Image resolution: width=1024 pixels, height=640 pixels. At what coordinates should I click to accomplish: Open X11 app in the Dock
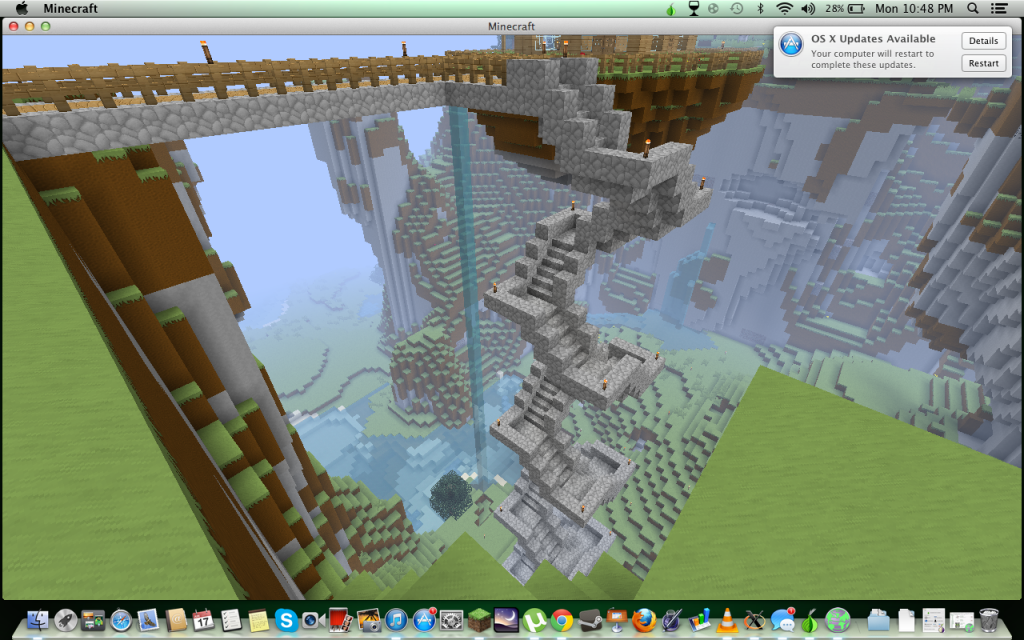coord(754,620)
